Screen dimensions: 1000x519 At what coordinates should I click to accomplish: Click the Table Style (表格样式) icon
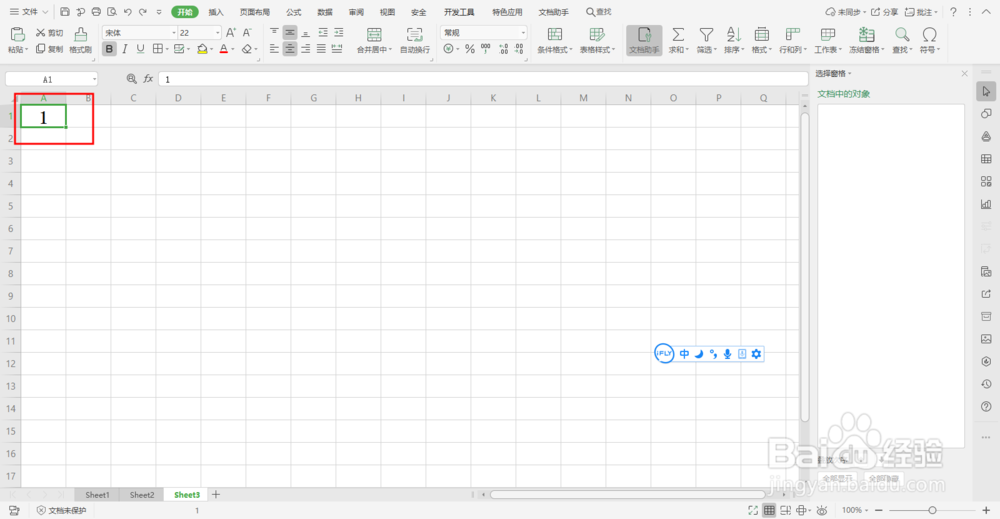coord(597,34)
